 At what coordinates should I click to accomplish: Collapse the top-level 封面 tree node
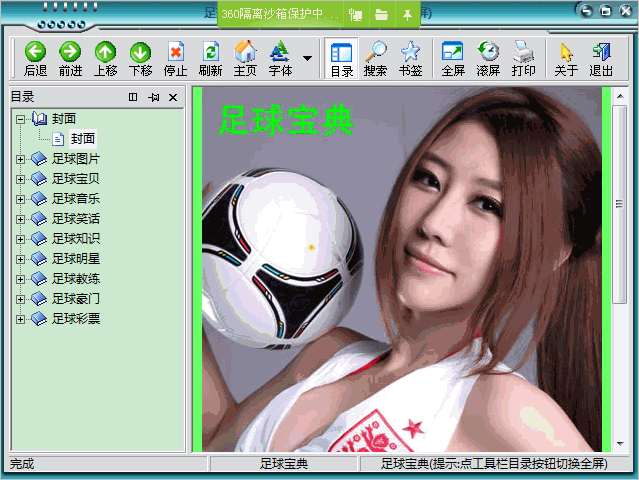point(20,119)
